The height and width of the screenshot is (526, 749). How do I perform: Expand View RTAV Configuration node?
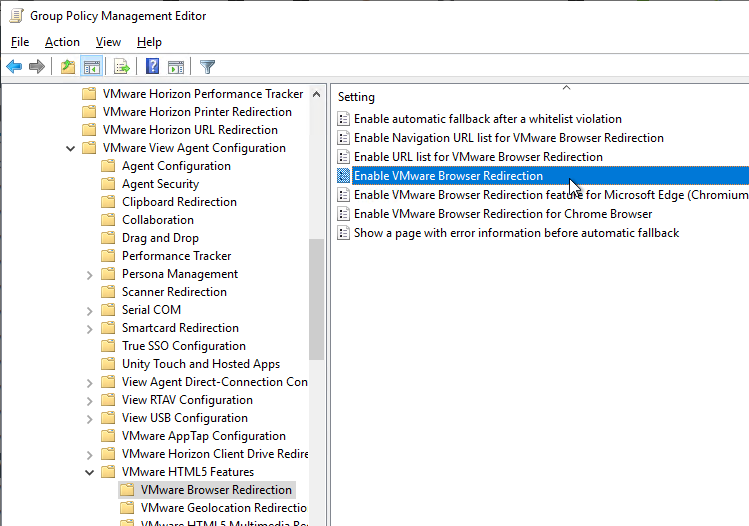[x=89, y=401]
